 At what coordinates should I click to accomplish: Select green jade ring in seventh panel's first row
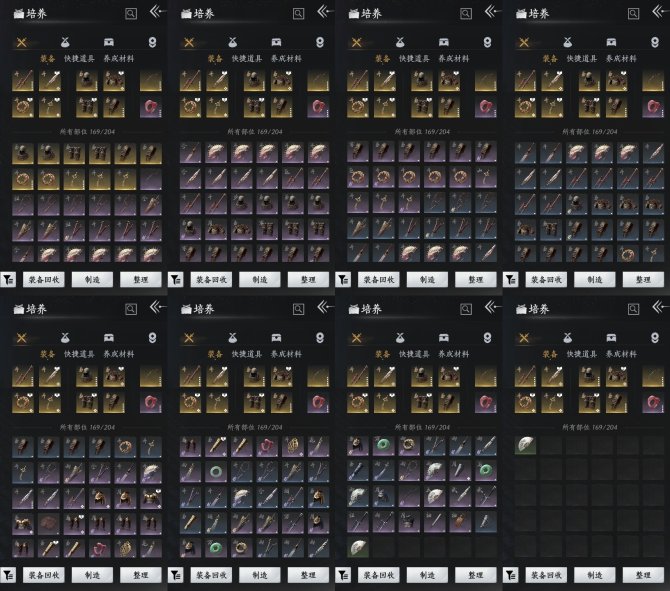point(383,445)
